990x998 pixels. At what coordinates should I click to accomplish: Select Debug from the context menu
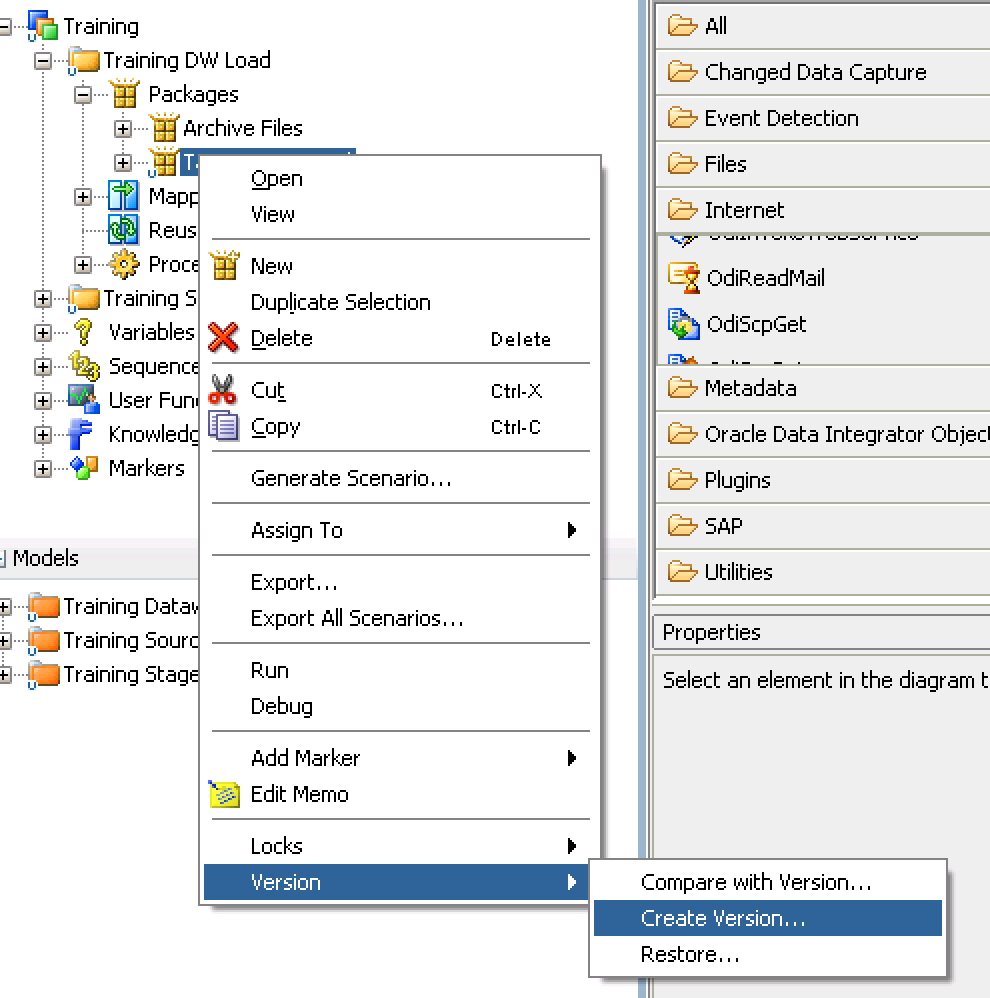coord(399,706)
